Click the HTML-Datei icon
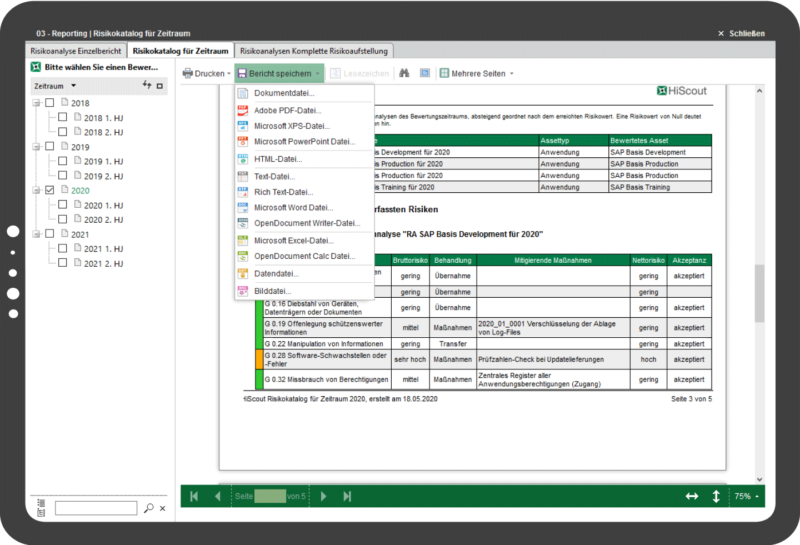The image size is (800, 545). 243,159
